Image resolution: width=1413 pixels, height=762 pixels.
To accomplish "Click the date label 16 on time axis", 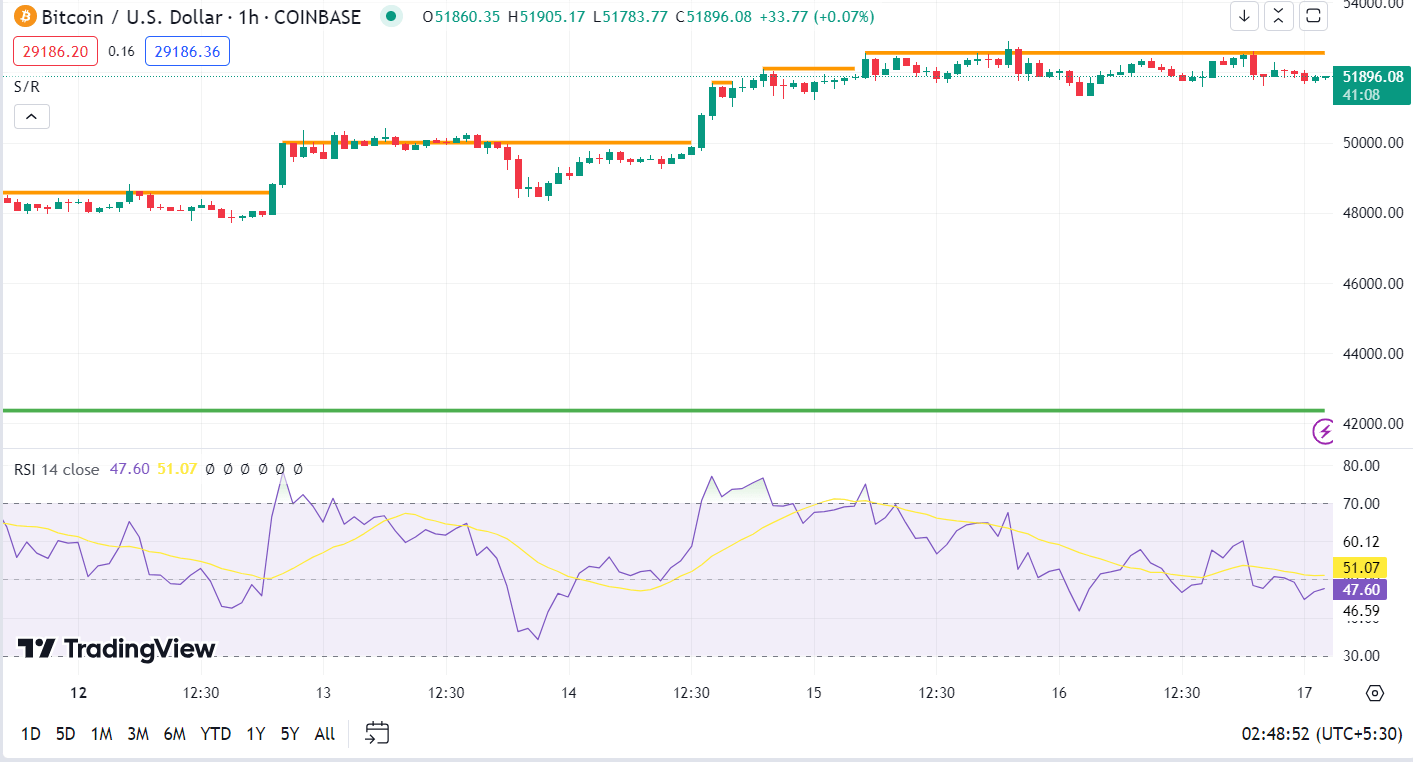I will 1060,693.
